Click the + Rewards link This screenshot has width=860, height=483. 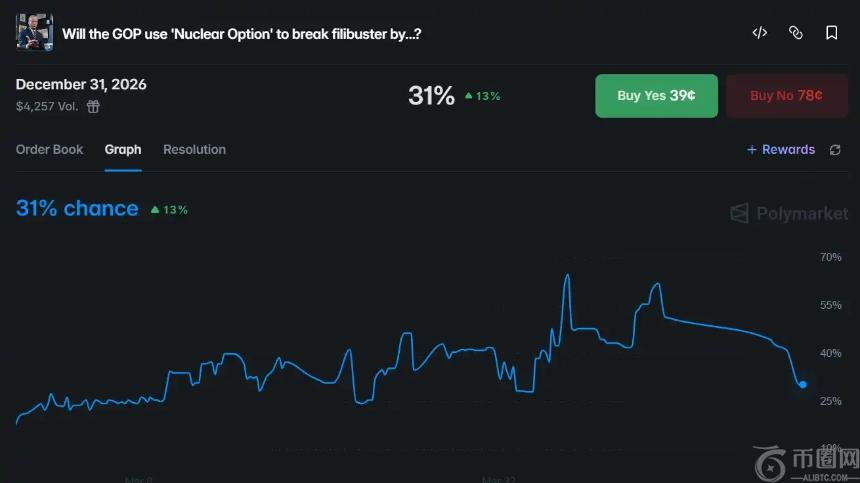(x=781, y=150)
